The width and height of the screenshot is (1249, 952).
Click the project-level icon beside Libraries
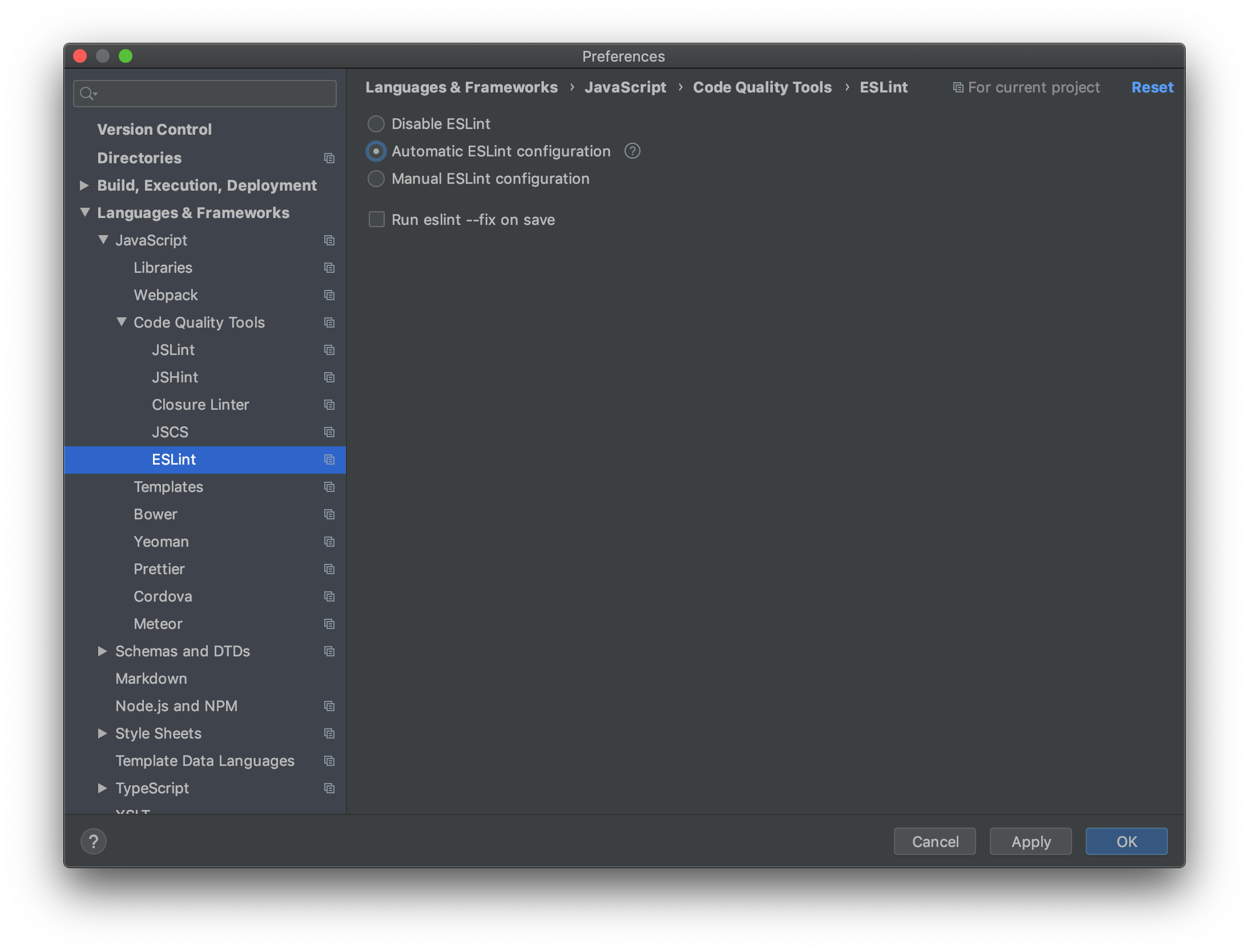coord(329,268)
